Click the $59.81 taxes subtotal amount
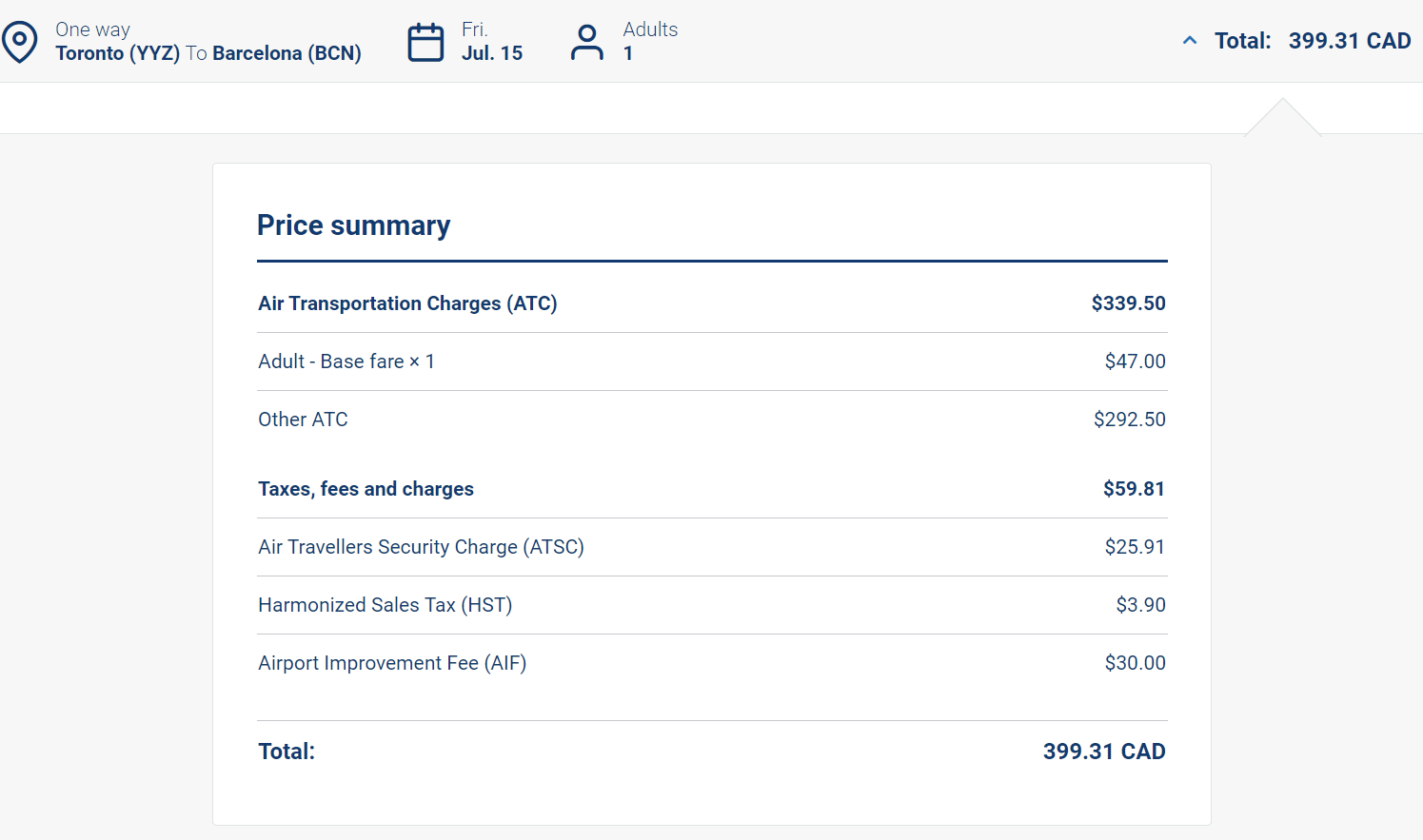 (1134, 489)
